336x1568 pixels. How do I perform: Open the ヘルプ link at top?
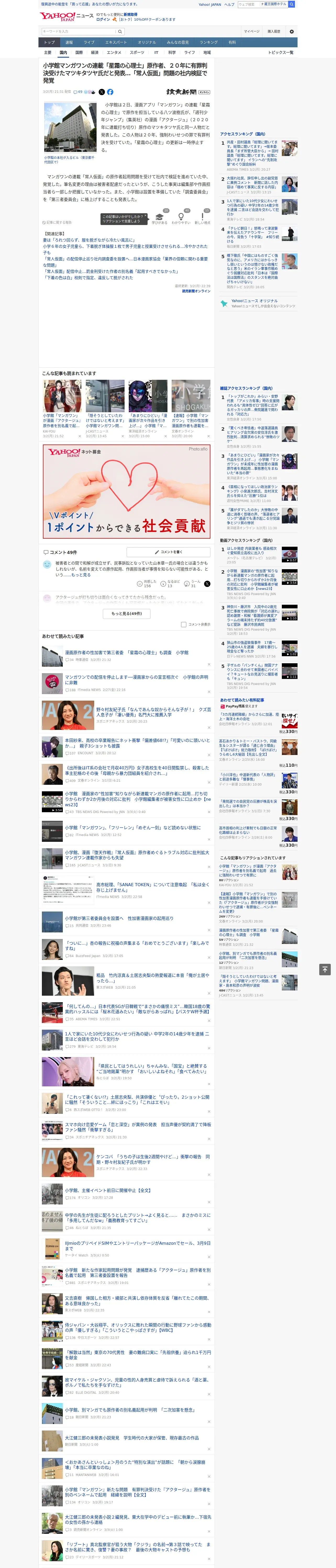pyautogui.click(x=229, y=4)
